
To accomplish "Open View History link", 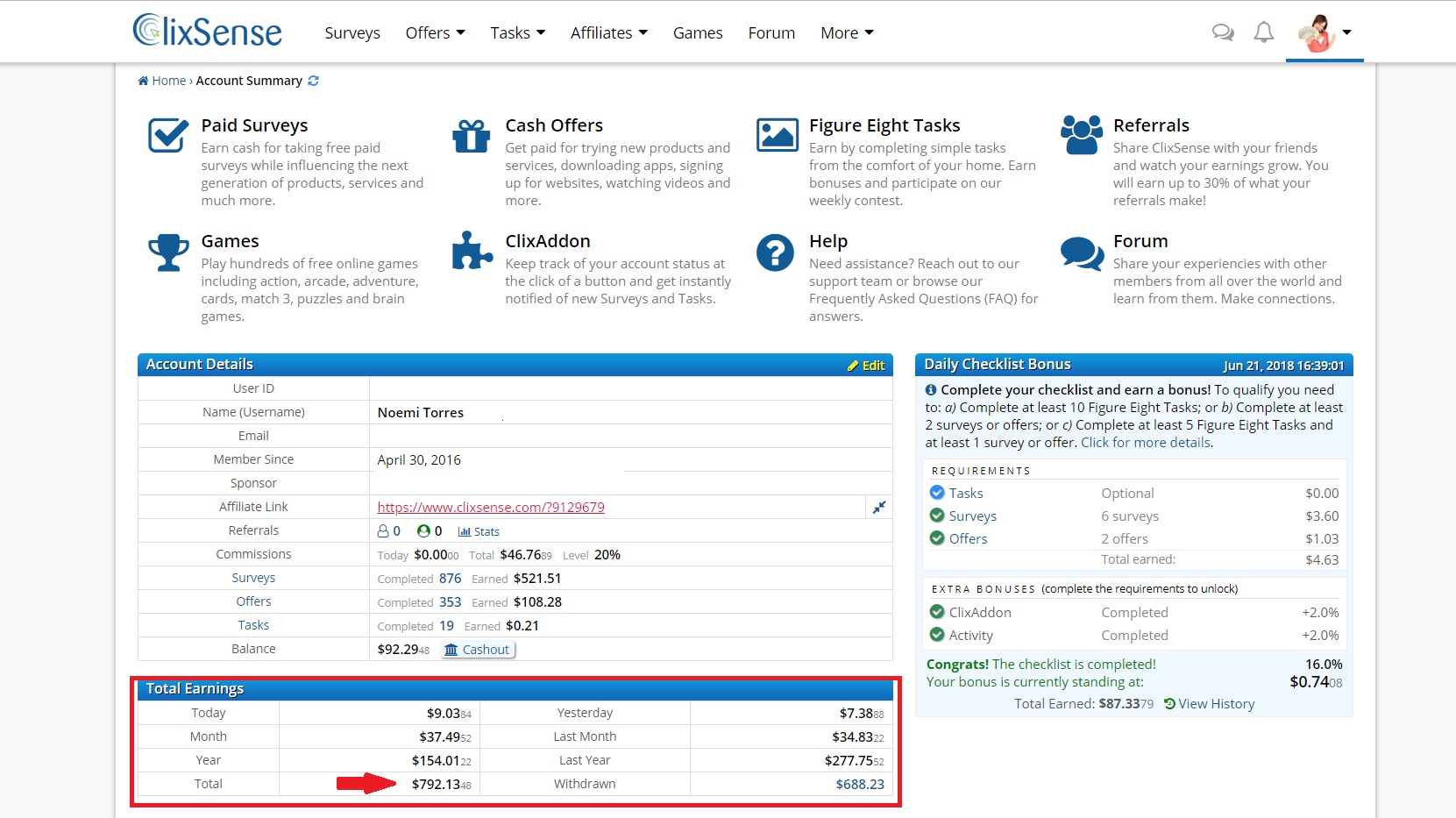I will (x=1210, y=704).
